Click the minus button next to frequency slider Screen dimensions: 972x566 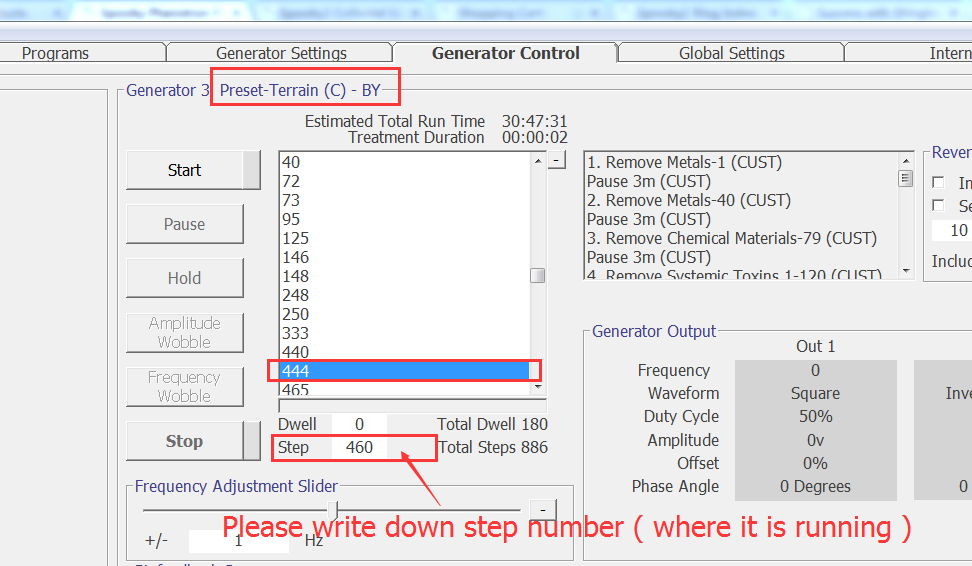click(x=541, y=510)
